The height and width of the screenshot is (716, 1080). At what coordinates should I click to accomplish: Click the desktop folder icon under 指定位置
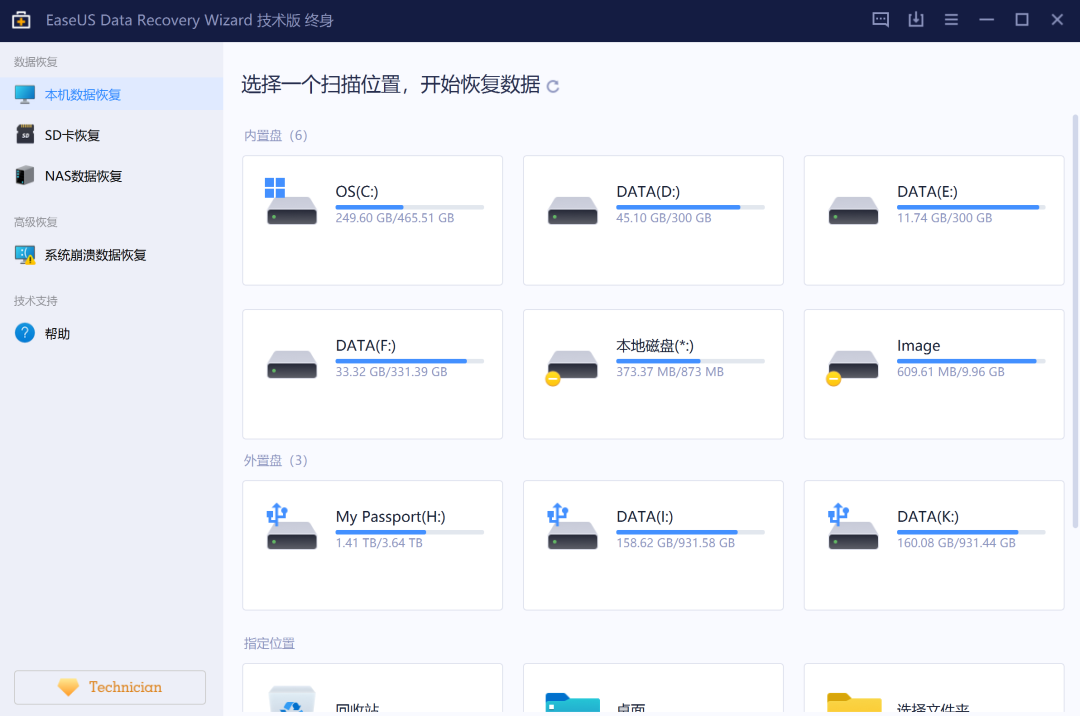[x=572, y=702]
